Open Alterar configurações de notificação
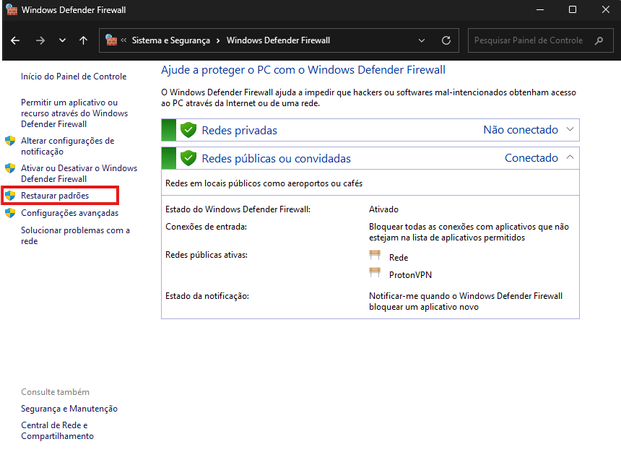621x452 pixels. pos(67,146)
